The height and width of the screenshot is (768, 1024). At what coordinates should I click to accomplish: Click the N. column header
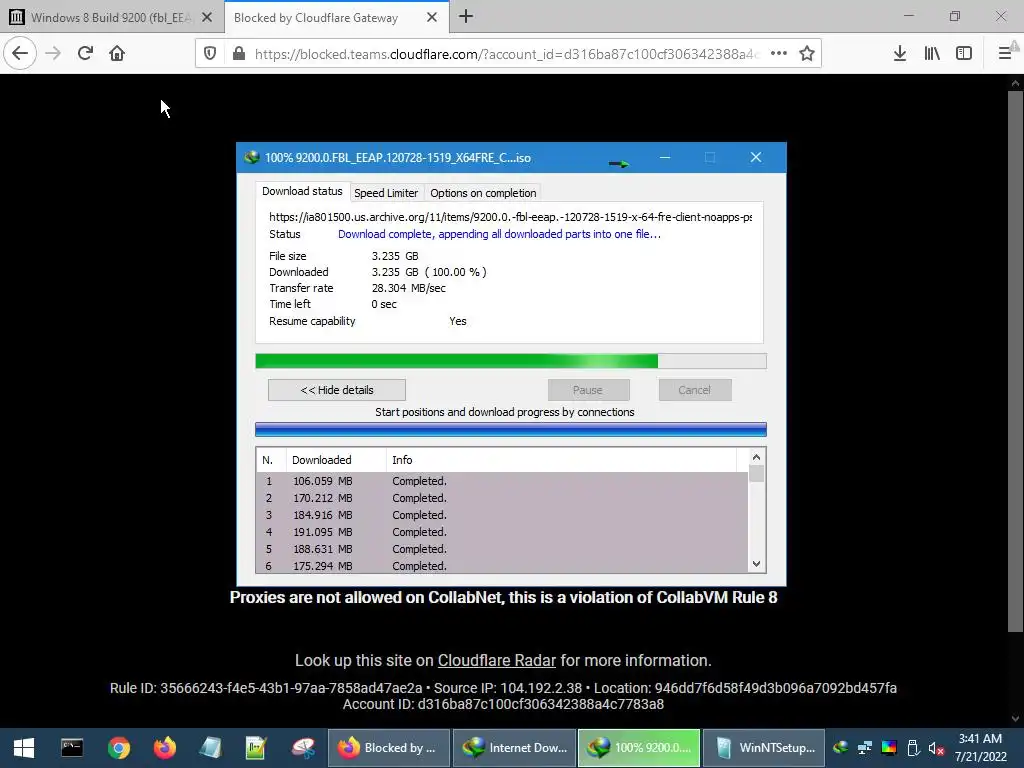point(271,460)
